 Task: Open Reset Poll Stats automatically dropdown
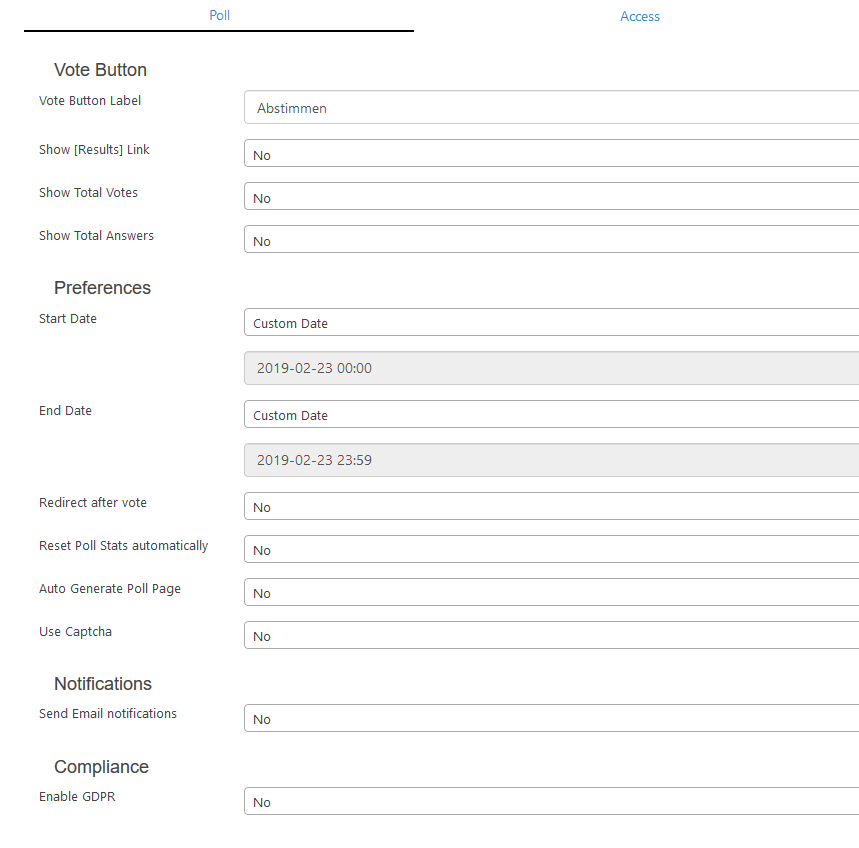coord(551,549)
